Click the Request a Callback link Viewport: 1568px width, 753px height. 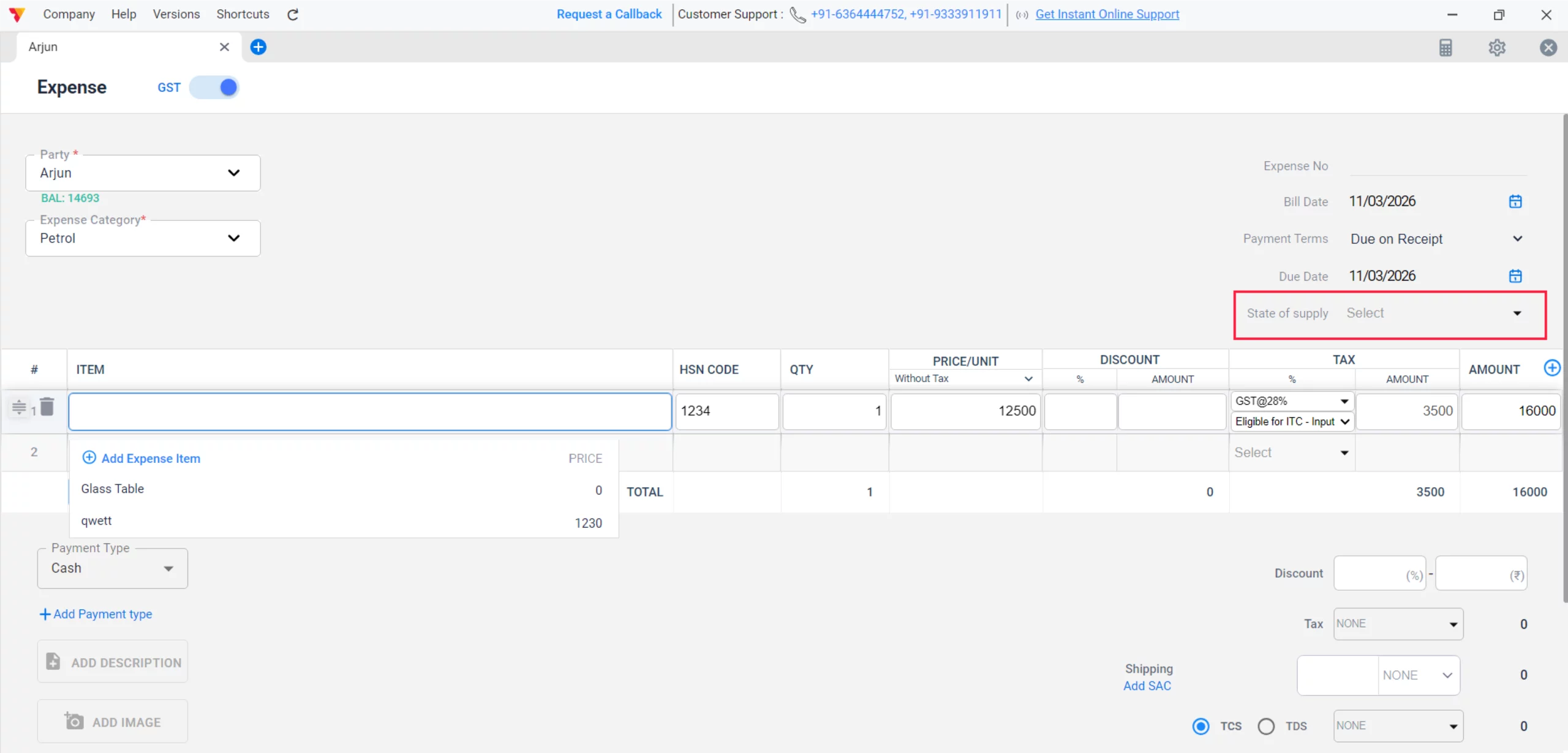point(608,13)
